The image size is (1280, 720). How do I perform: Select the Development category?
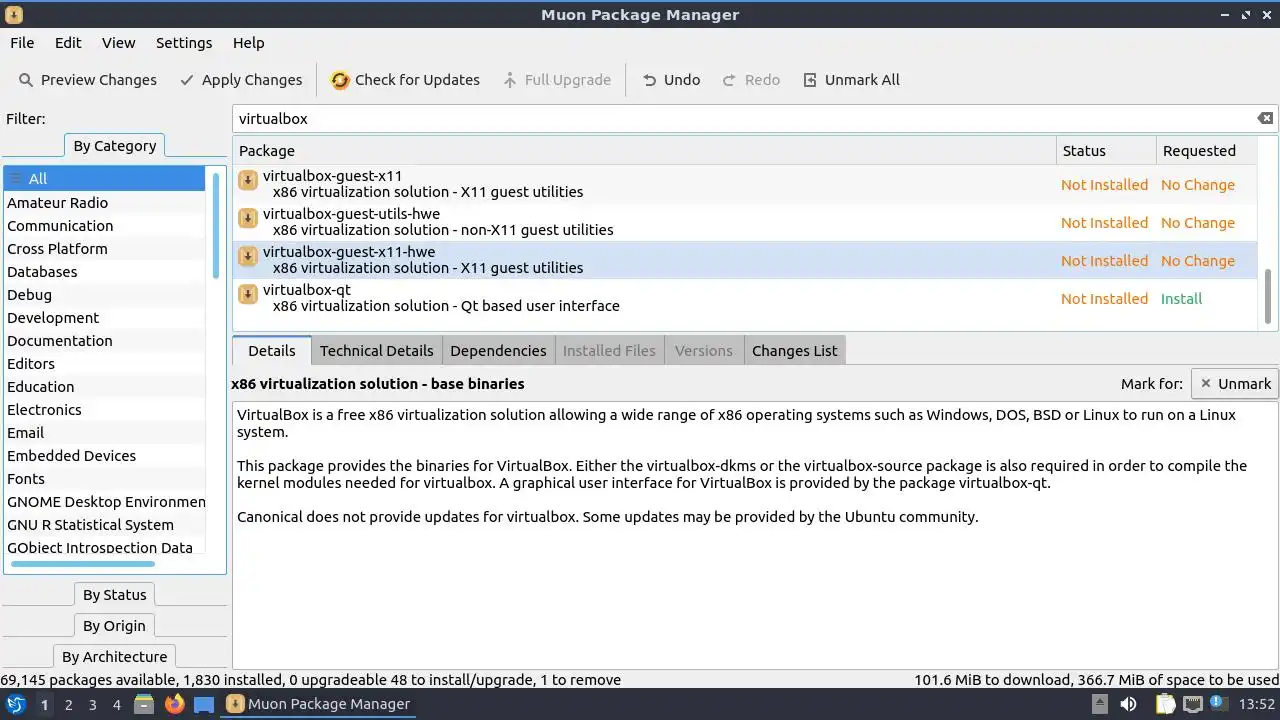pyautogui.click(x=105, y=318)
